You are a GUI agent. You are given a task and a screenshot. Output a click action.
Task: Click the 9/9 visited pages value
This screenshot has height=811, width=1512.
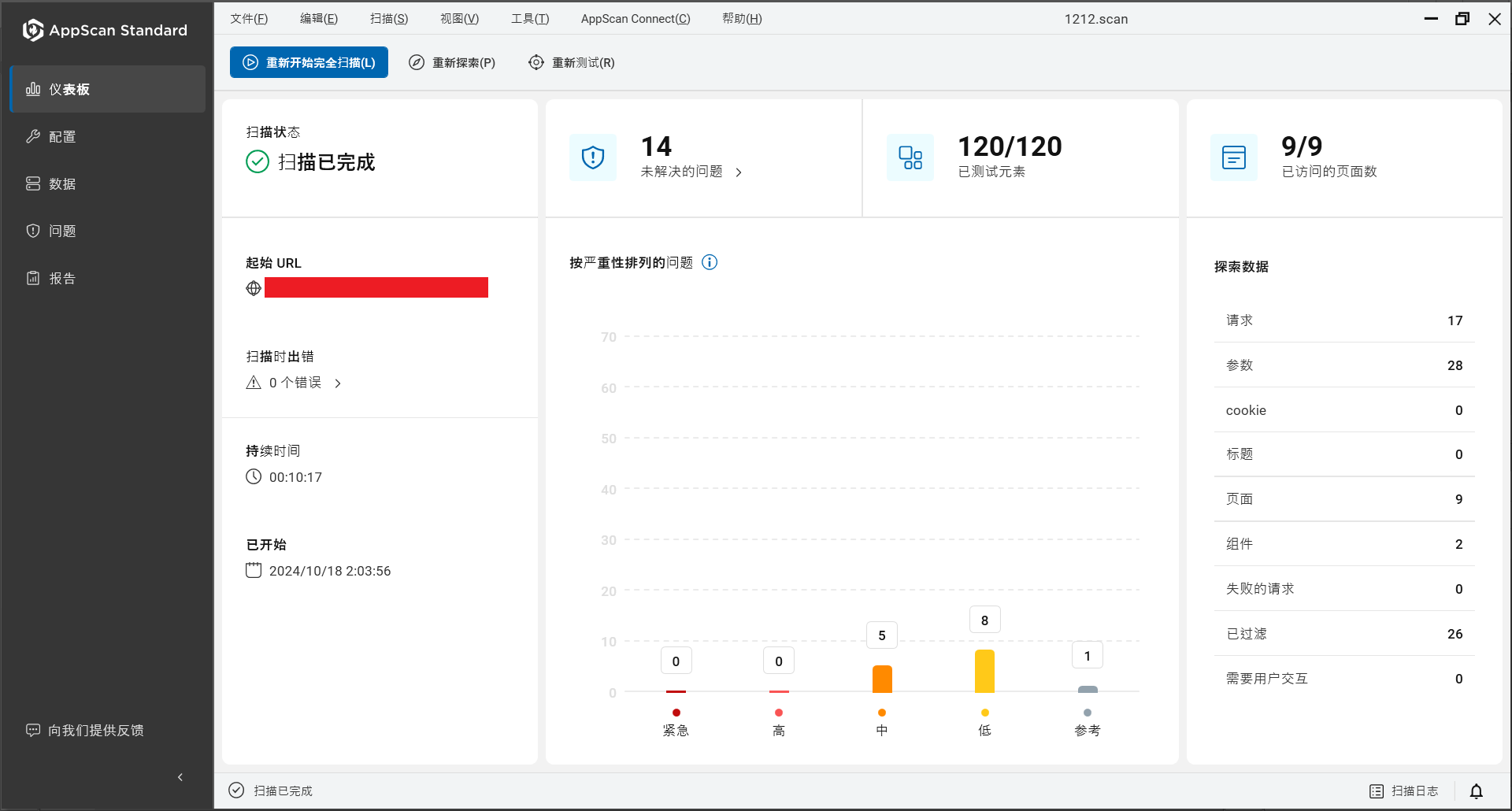tap(1302, 146)
